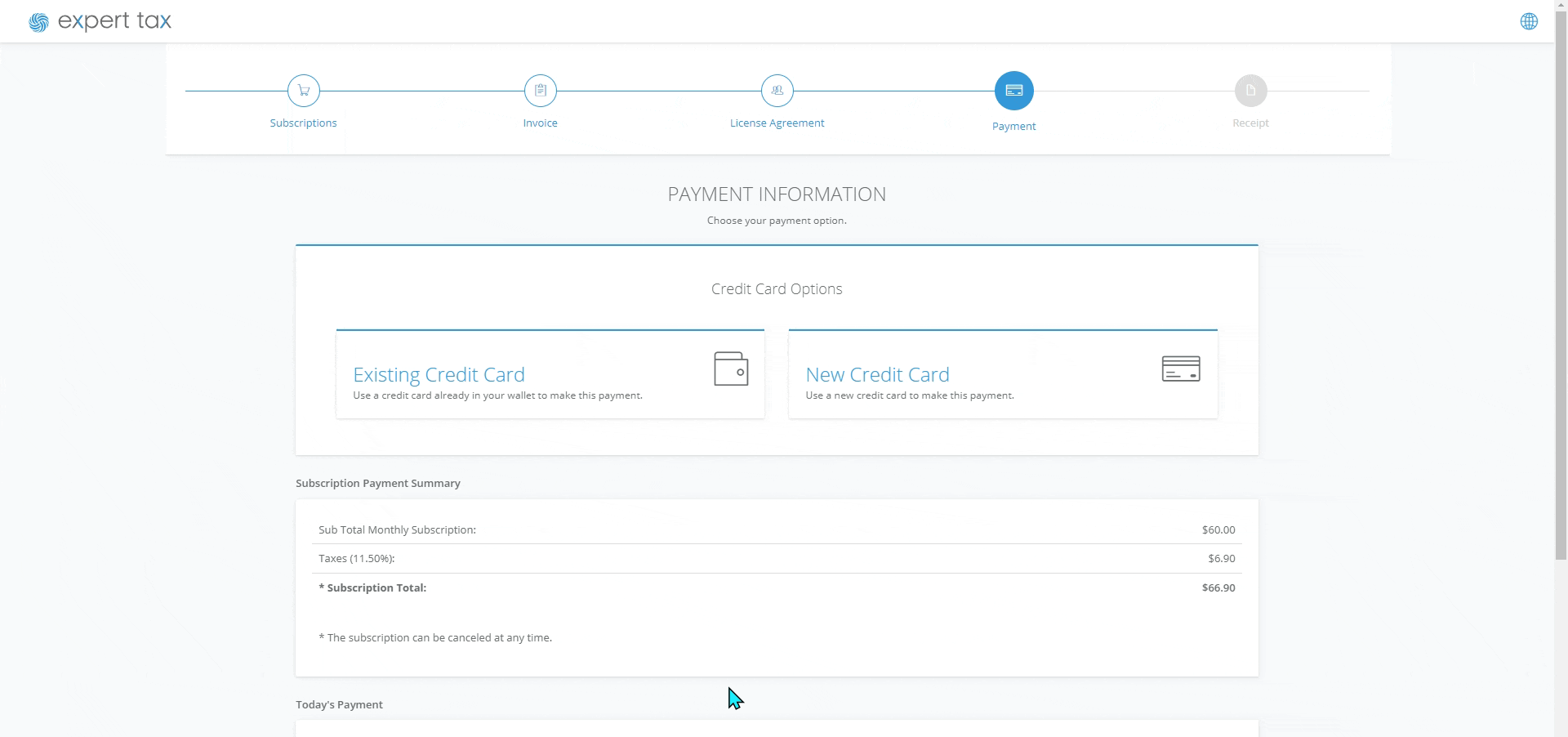Click the Receipt step icon
This screenshot has width=1568, height=737.
click(x=1250, y=91)
